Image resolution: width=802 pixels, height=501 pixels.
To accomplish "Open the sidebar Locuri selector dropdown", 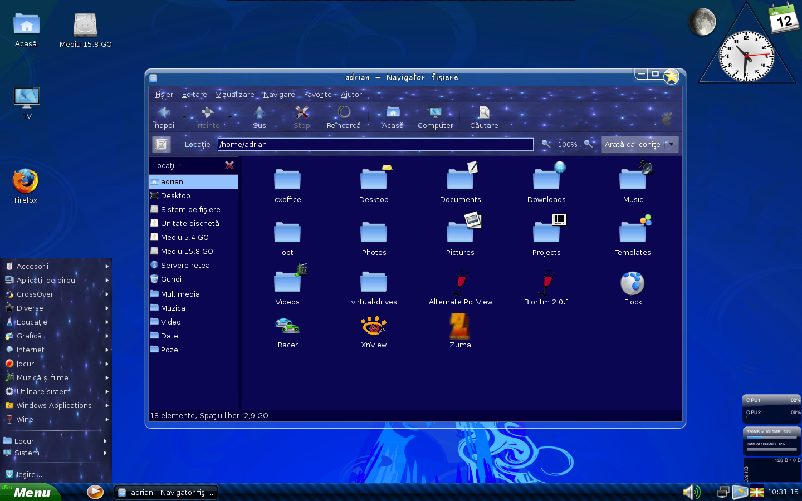I will pos(169,166).
